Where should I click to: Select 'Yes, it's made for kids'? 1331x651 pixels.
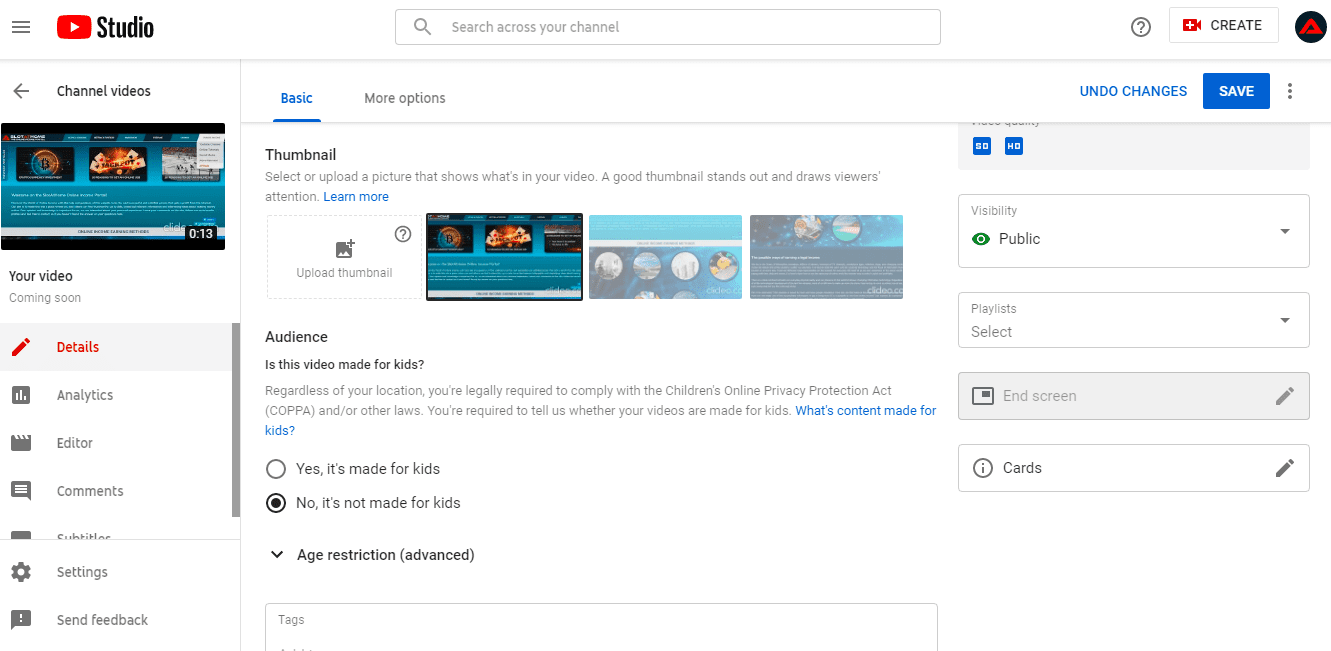click(x=276, y=469)
